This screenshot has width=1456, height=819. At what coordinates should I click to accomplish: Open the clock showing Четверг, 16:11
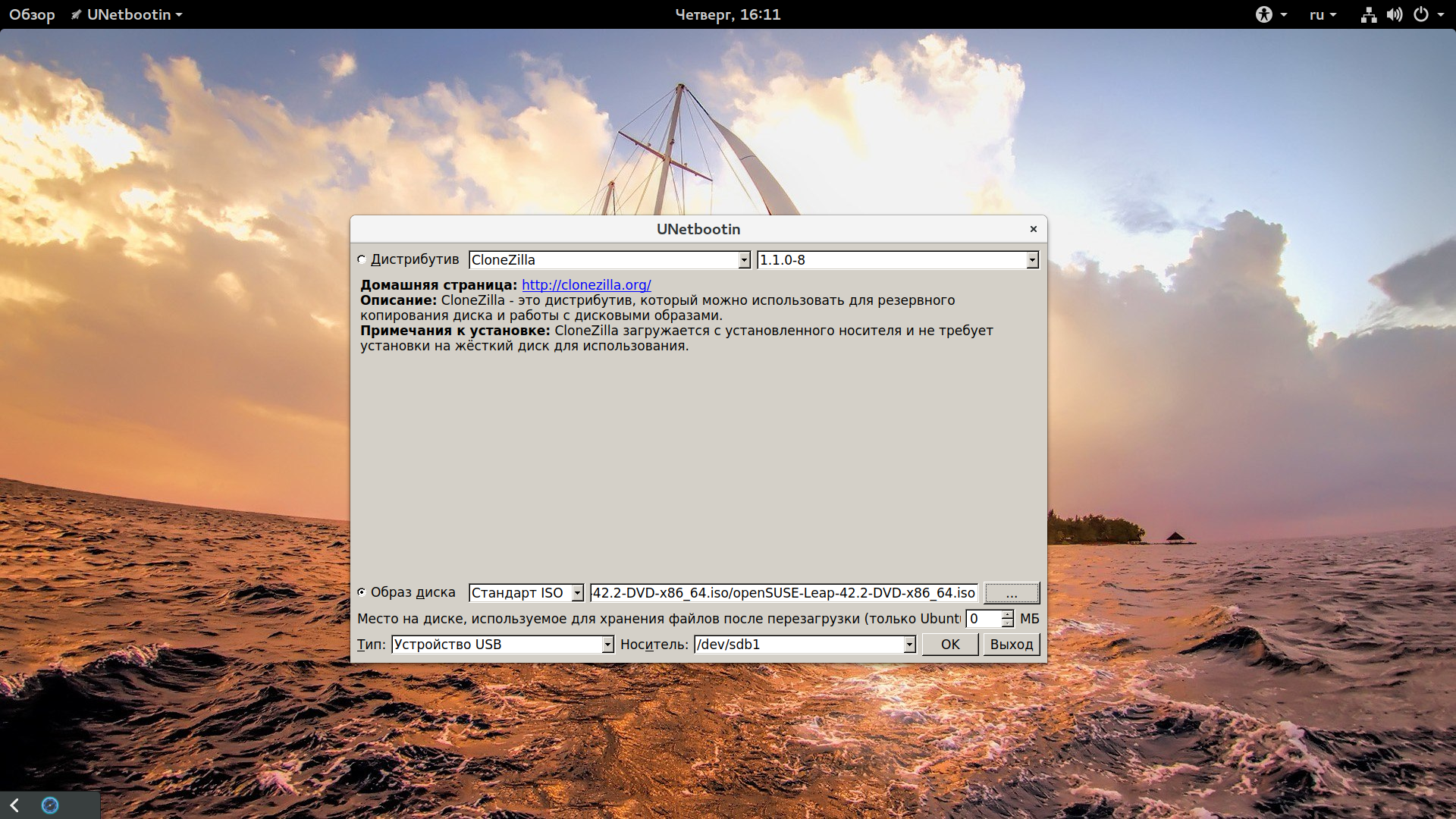pyautogui.click(x=728, y=14)
